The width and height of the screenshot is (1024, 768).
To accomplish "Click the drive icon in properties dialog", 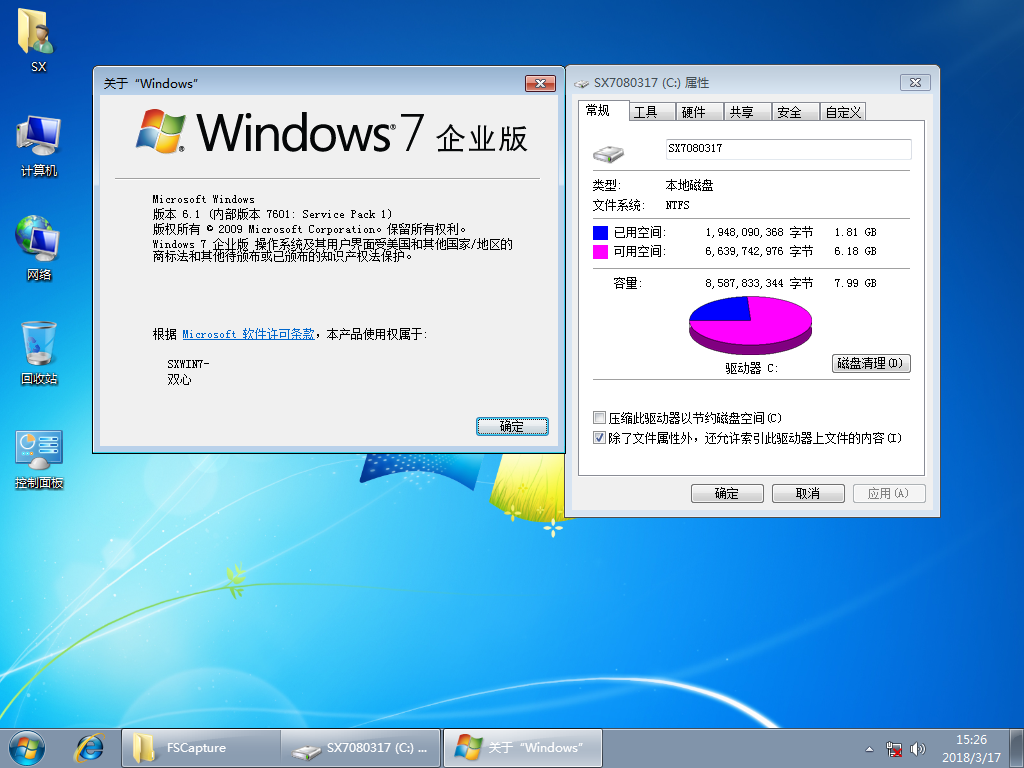I will 608,153.
